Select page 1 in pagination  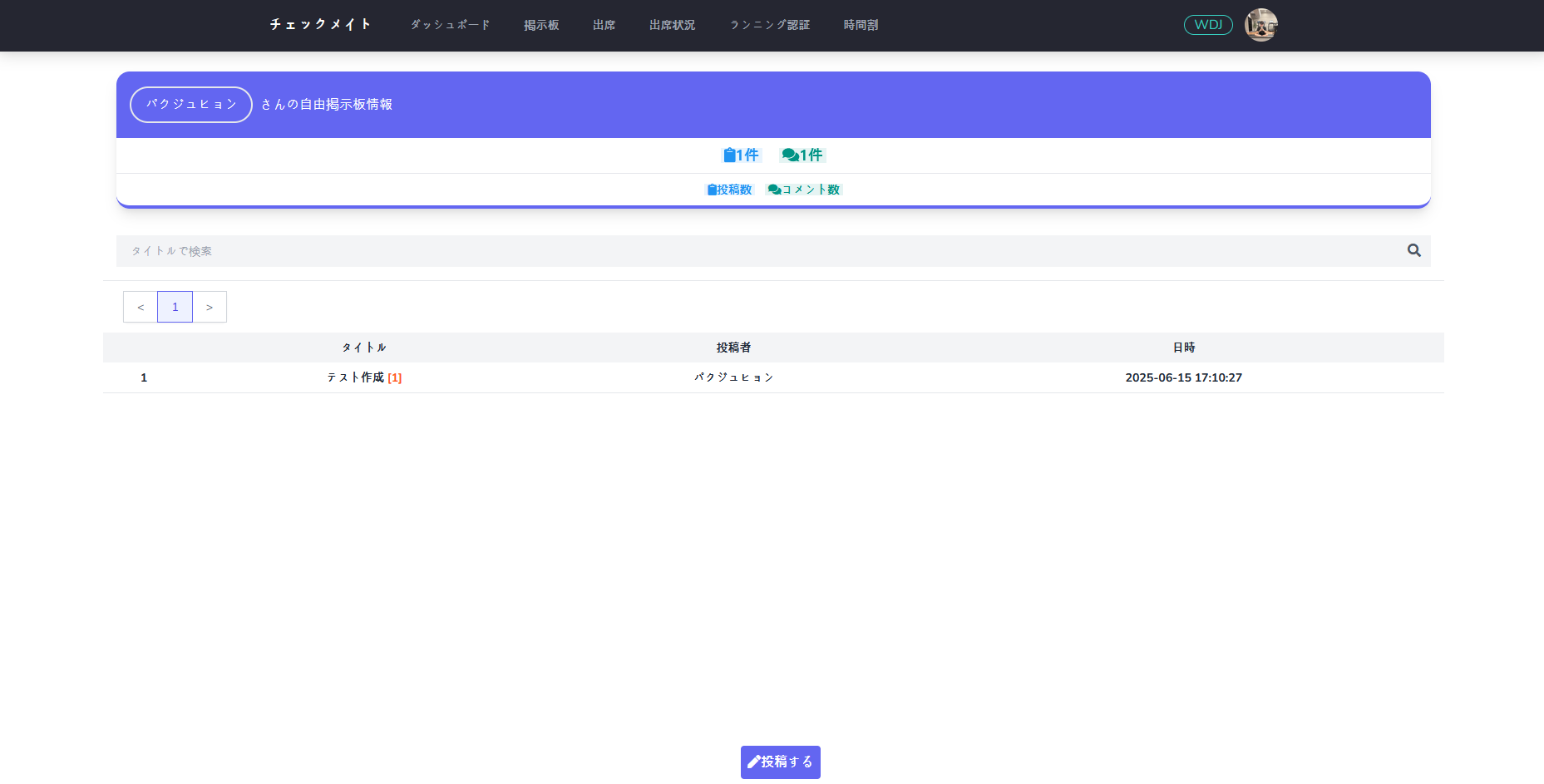[175, 307]
